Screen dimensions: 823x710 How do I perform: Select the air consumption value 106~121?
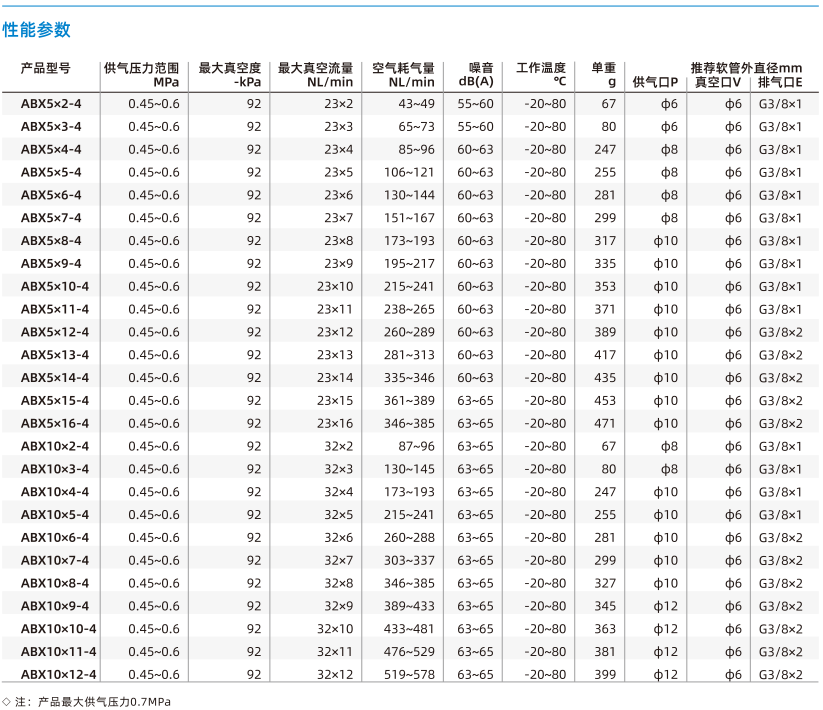click(x=409, y=172)
